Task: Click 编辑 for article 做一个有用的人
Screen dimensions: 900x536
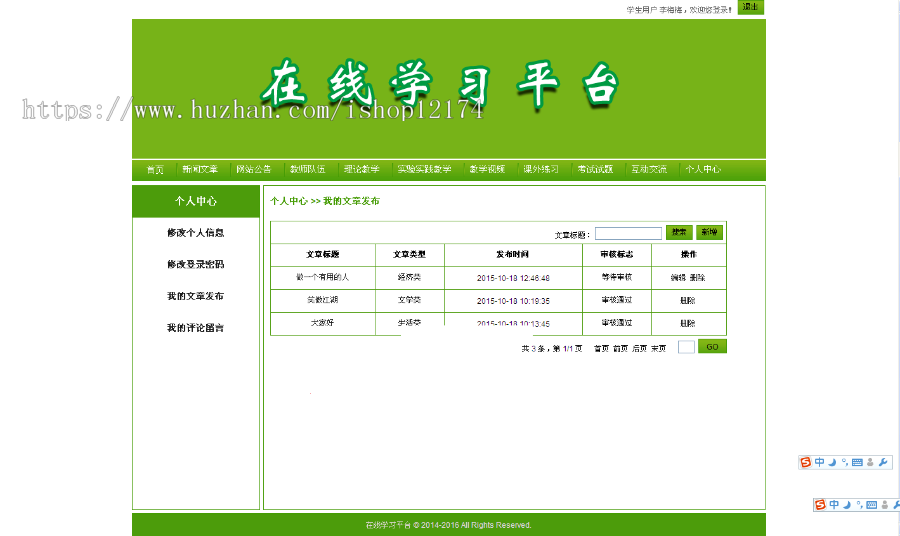Action: point(678,277)
